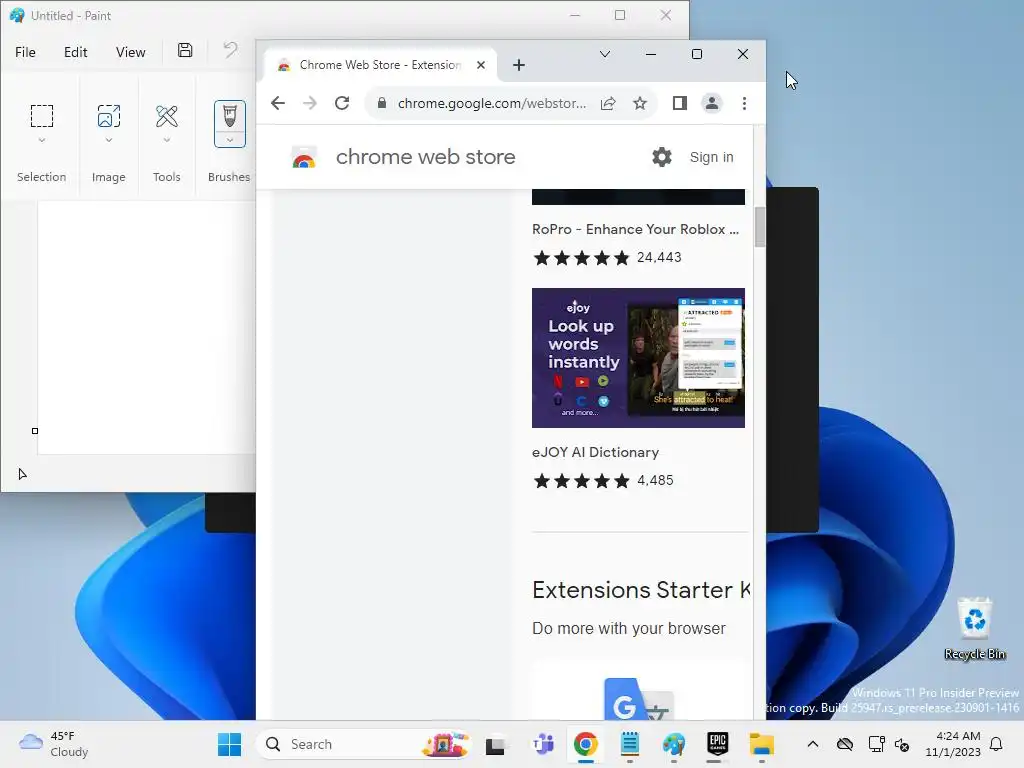Switch to the Chrome Web Store tab

point(379,65)
